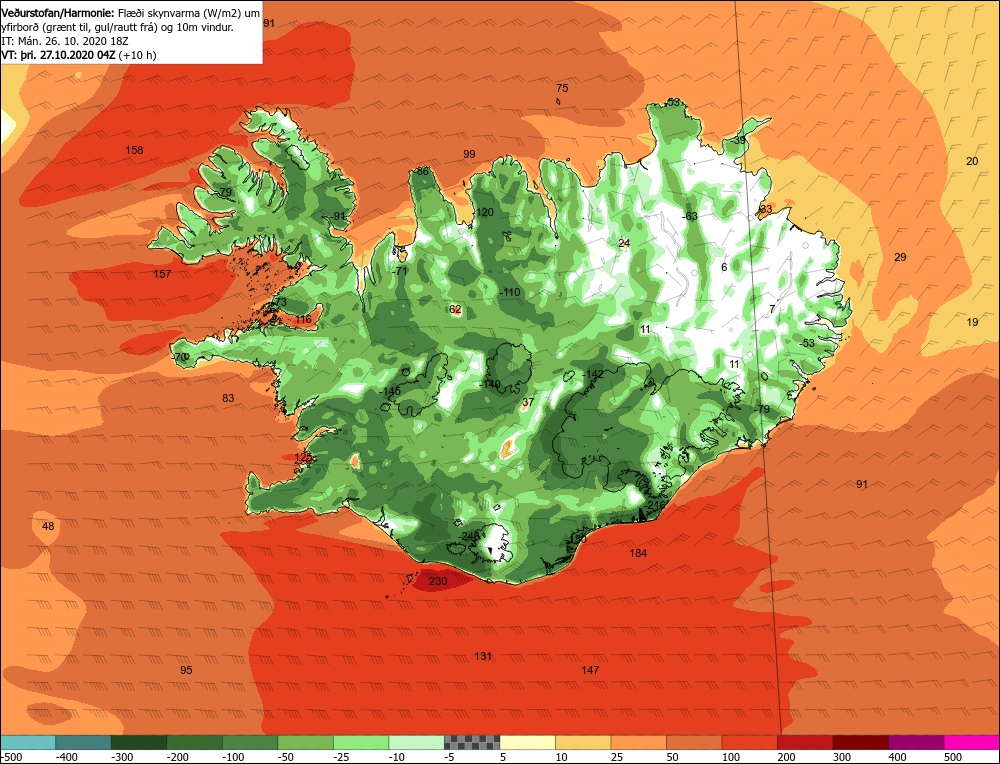Click the dark maroon swatch above the 300 label
Image resolution: width=1000 pixels, height=764 pixels.
pos(861,742)
